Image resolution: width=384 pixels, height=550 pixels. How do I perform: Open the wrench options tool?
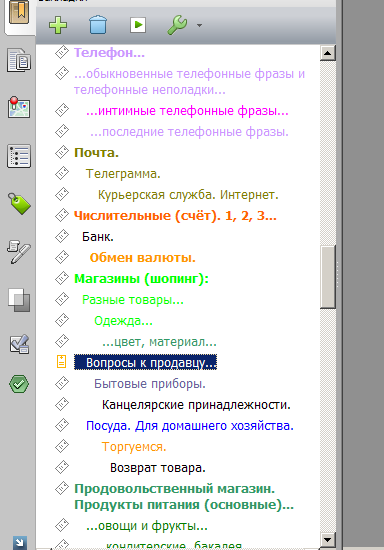(x=177, y=25)
